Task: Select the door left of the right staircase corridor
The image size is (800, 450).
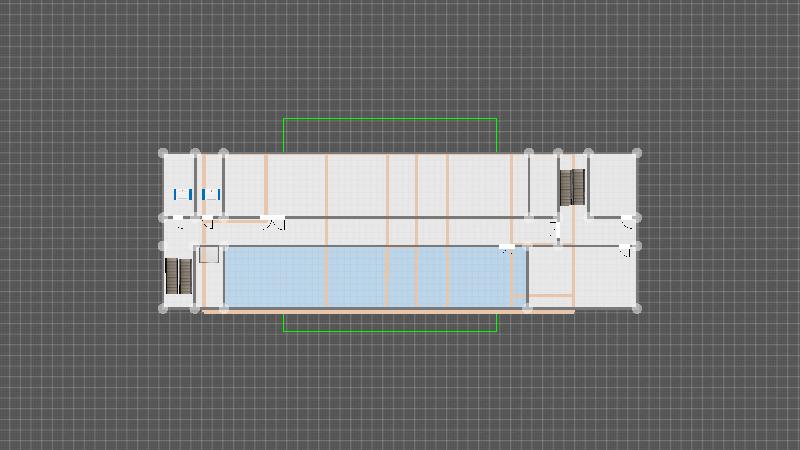Action: click(555, 230)
